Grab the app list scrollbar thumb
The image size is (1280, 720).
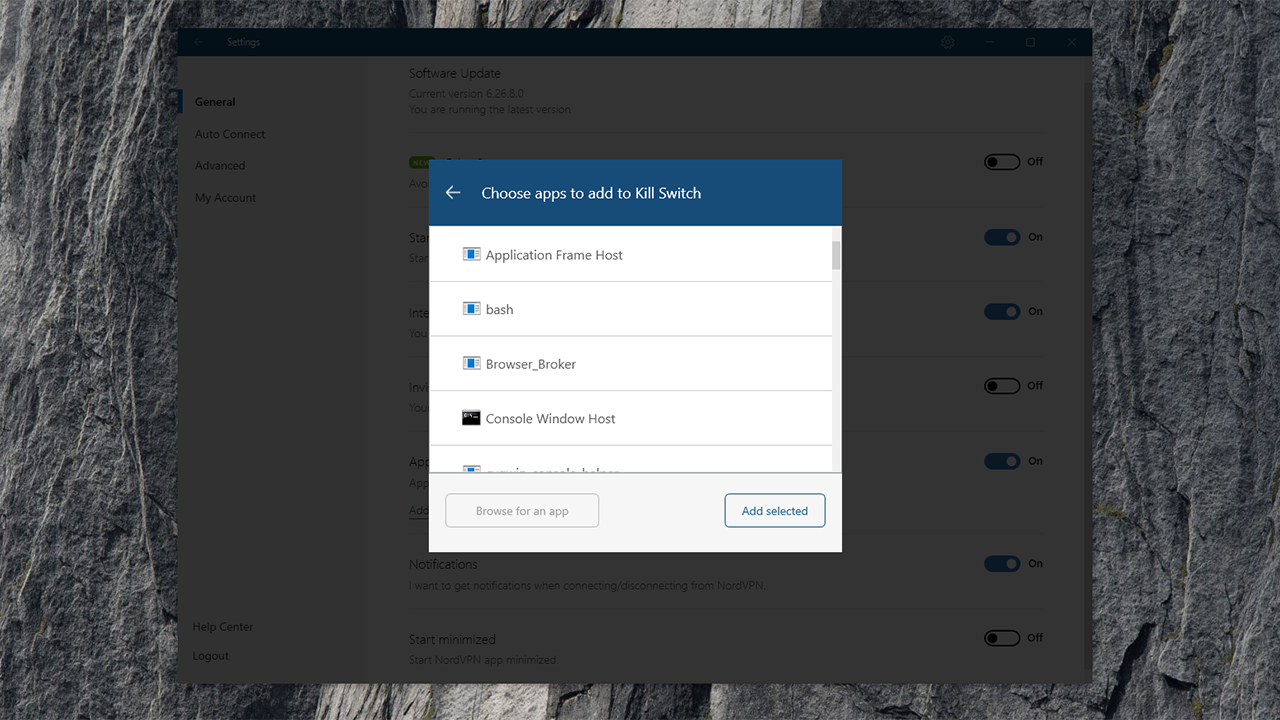(x=836, y=255)
